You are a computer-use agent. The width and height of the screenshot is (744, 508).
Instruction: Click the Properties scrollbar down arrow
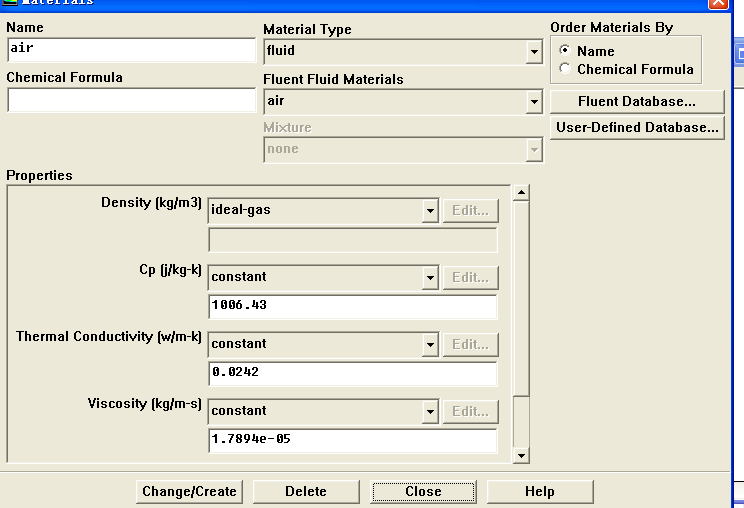point(521,456)
